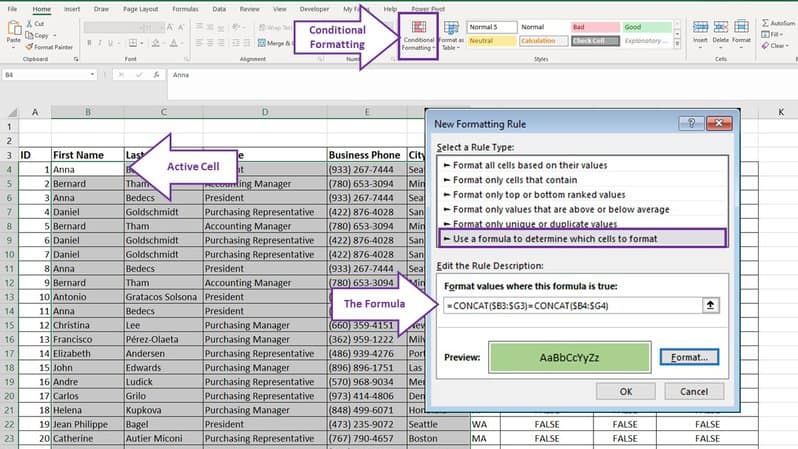Viewport: 798px width, 449px height.
Task: Click the Conditional Formatting ribbon icon
Action: [x=418, y=27]
